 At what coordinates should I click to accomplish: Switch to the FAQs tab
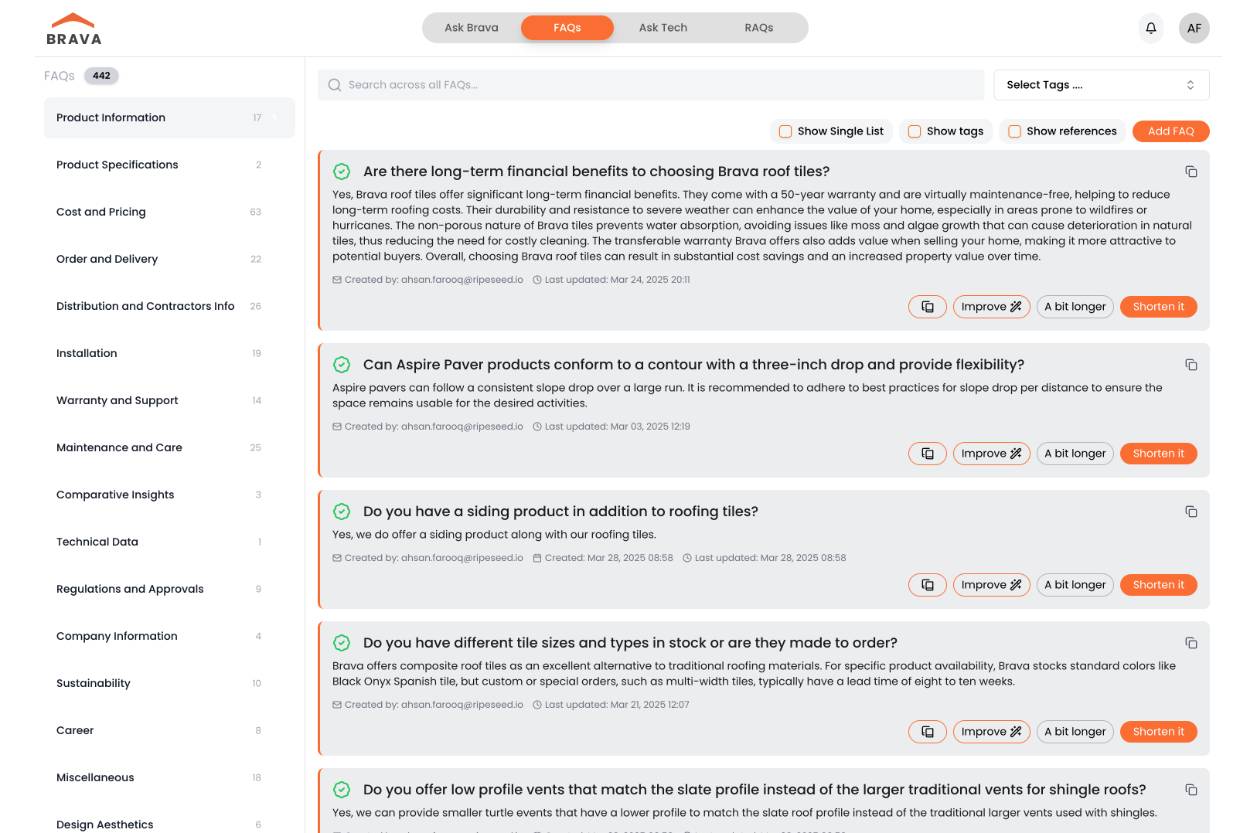tap(567, 28)
